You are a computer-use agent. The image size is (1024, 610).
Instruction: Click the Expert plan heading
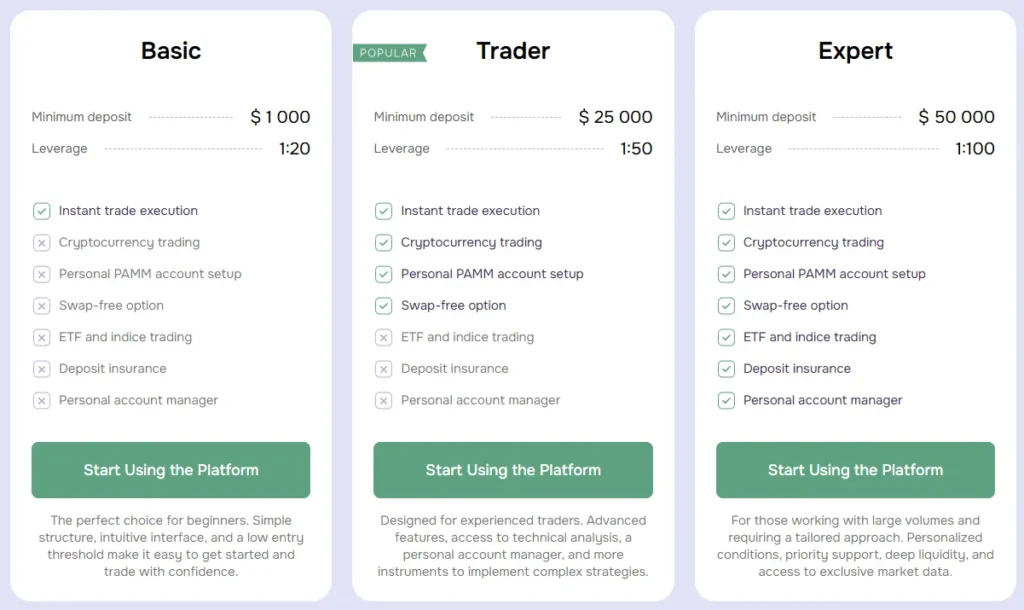click(855, 51)
